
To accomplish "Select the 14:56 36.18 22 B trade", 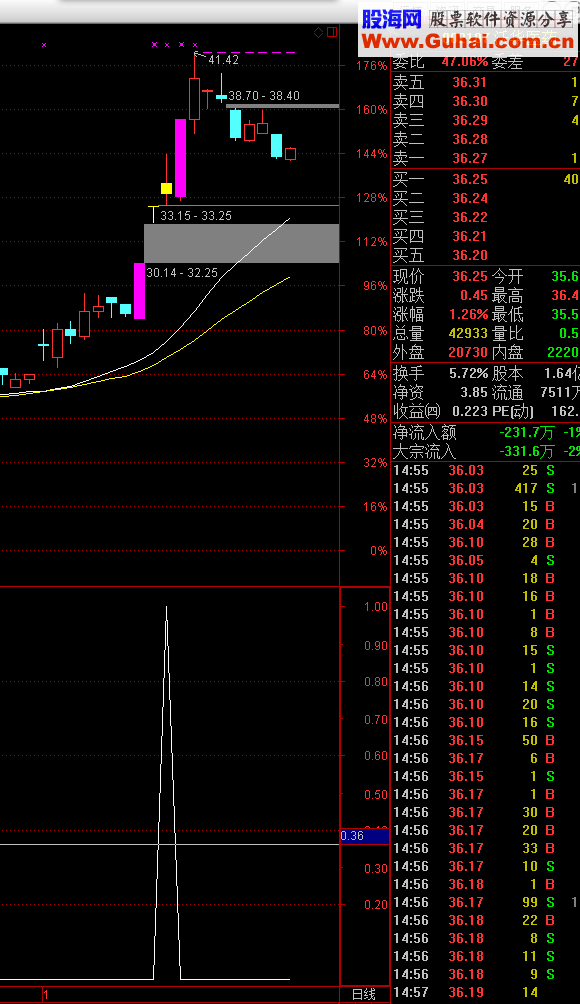I will pos(485,920).
